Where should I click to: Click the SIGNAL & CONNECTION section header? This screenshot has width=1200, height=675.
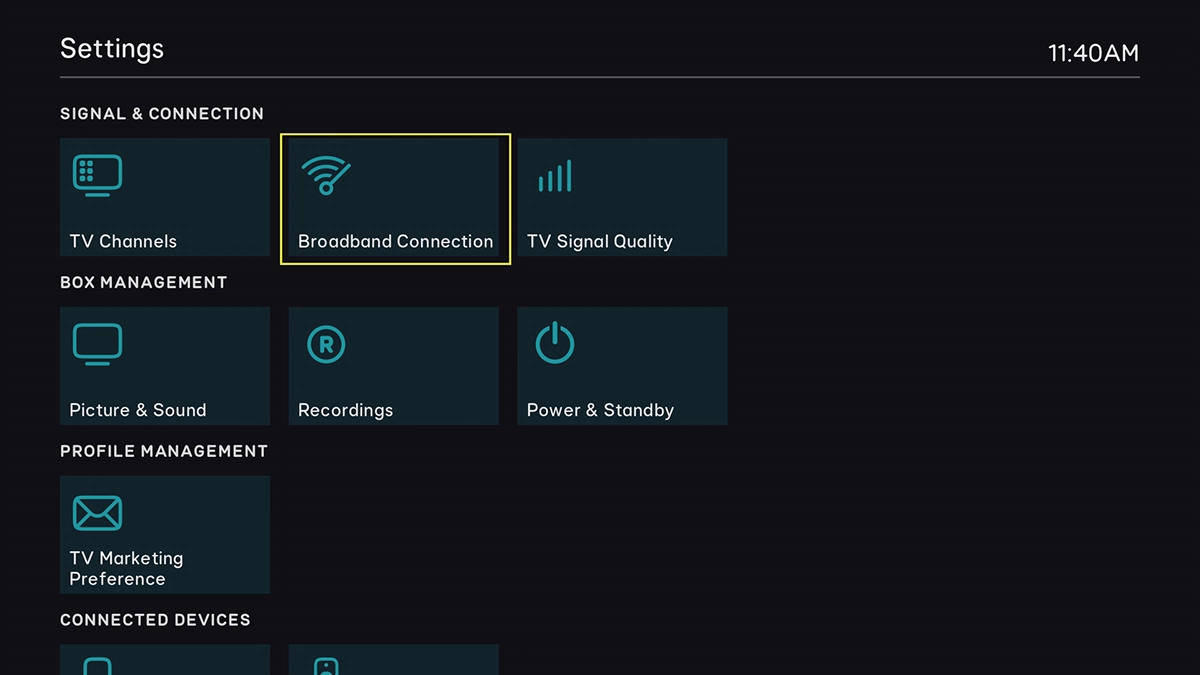coord(163,113)
